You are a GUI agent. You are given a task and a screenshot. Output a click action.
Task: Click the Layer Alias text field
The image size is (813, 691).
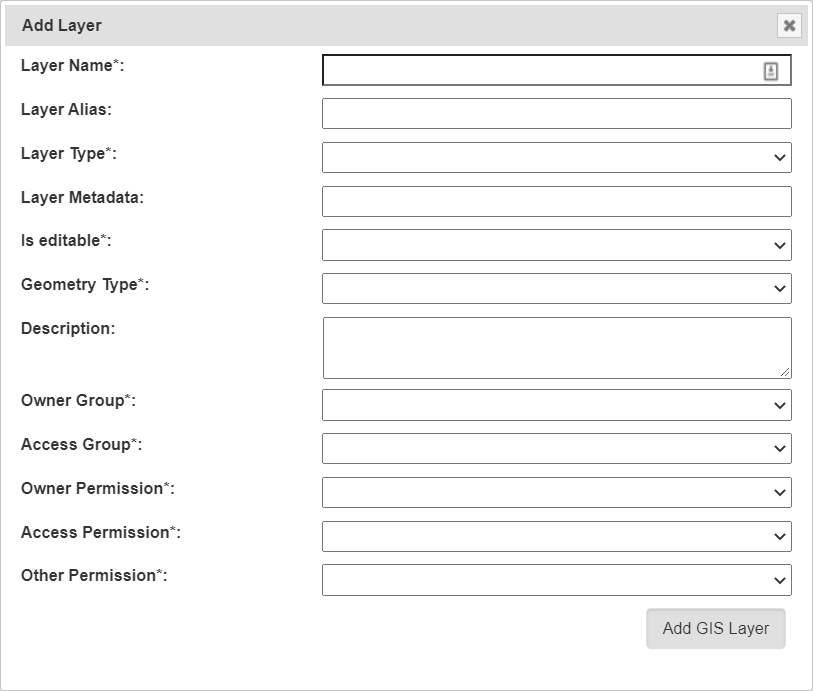[556, 114]
